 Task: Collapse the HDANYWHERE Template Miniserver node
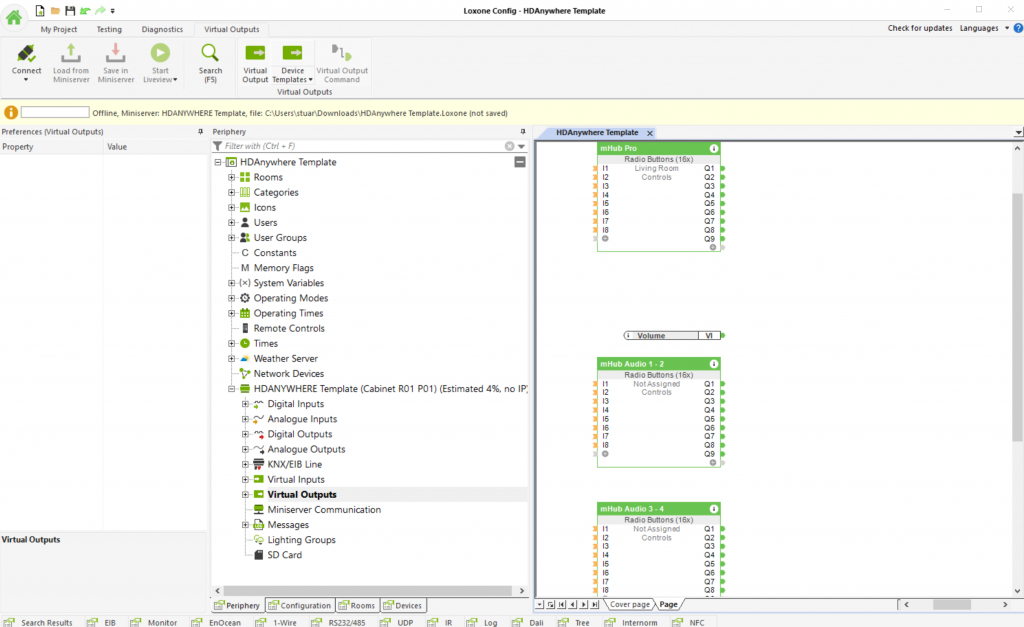pyautogui.click(x=231, y=389)
